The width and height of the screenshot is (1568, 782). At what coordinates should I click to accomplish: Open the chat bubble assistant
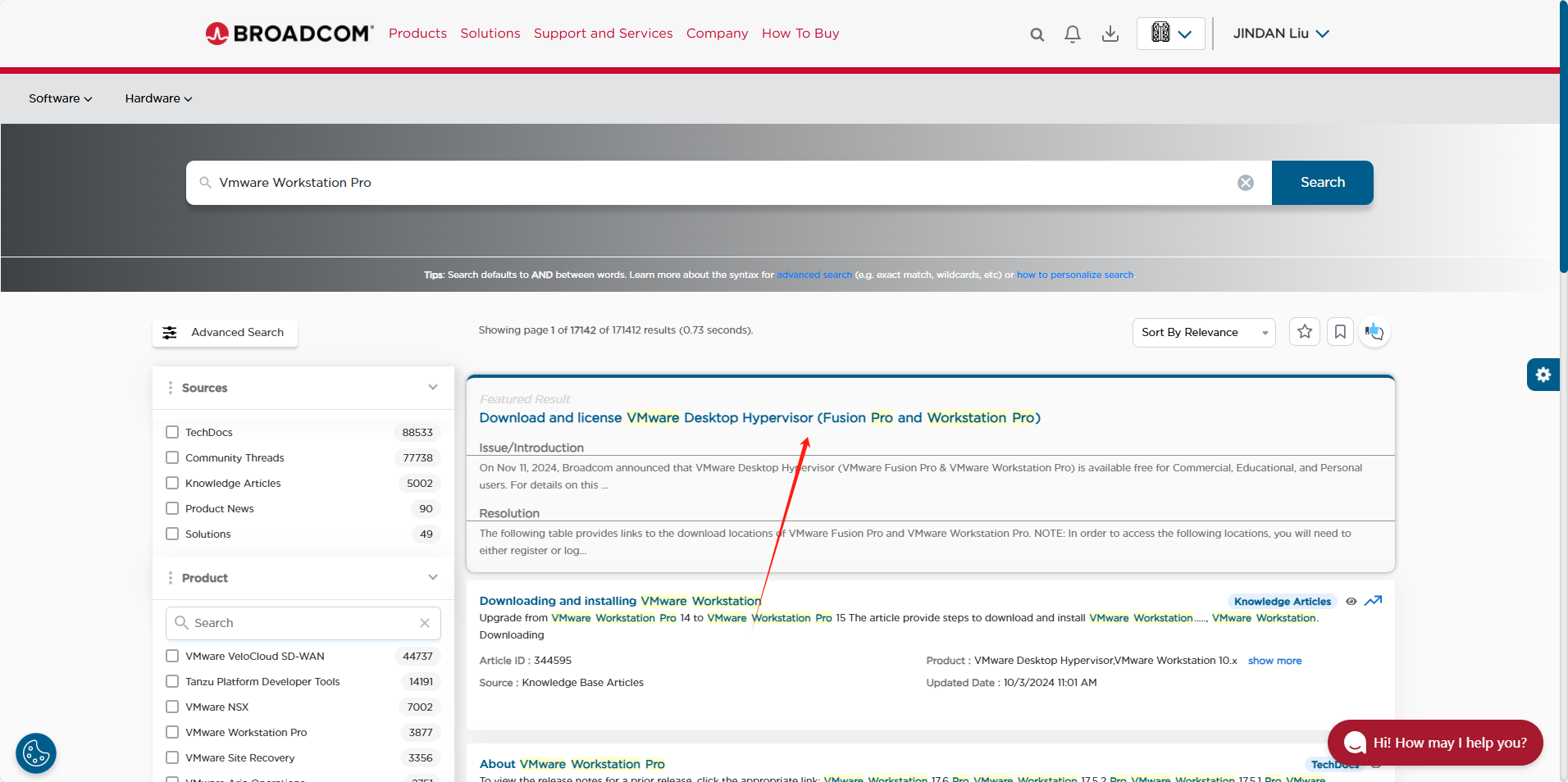[1355, 743]
